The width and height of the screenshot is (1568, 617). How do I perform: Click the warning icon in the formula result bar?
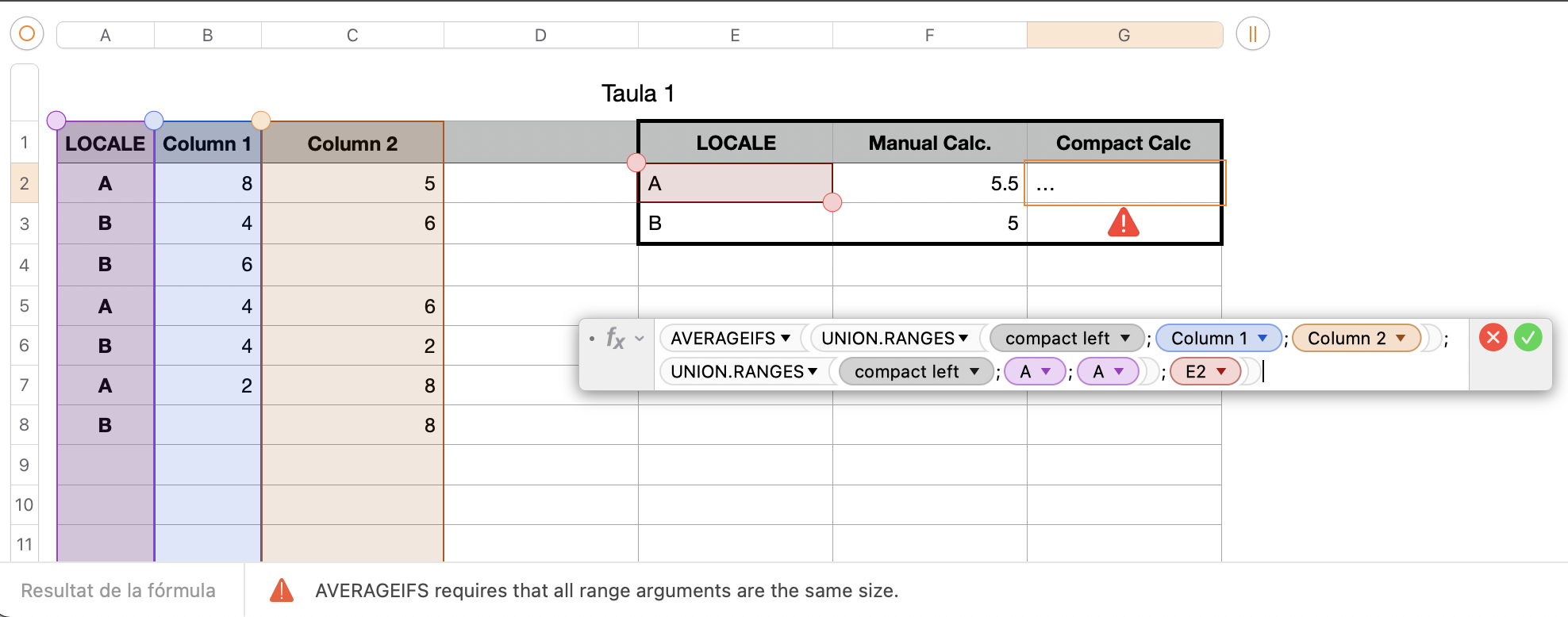click(x=282, y=590)
